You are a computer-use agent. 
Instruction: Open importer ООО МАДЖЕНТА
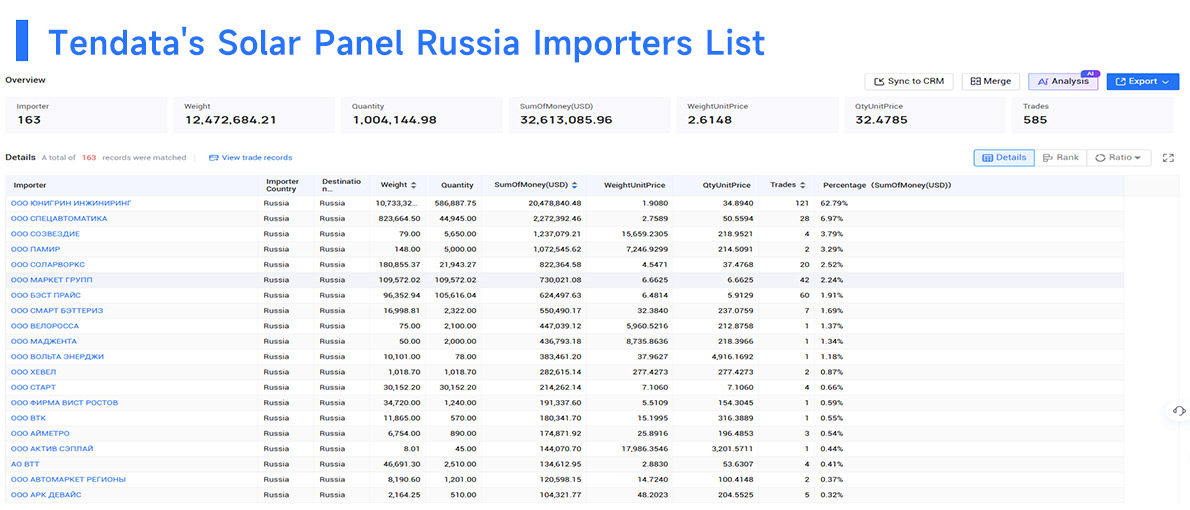point(43,342)
